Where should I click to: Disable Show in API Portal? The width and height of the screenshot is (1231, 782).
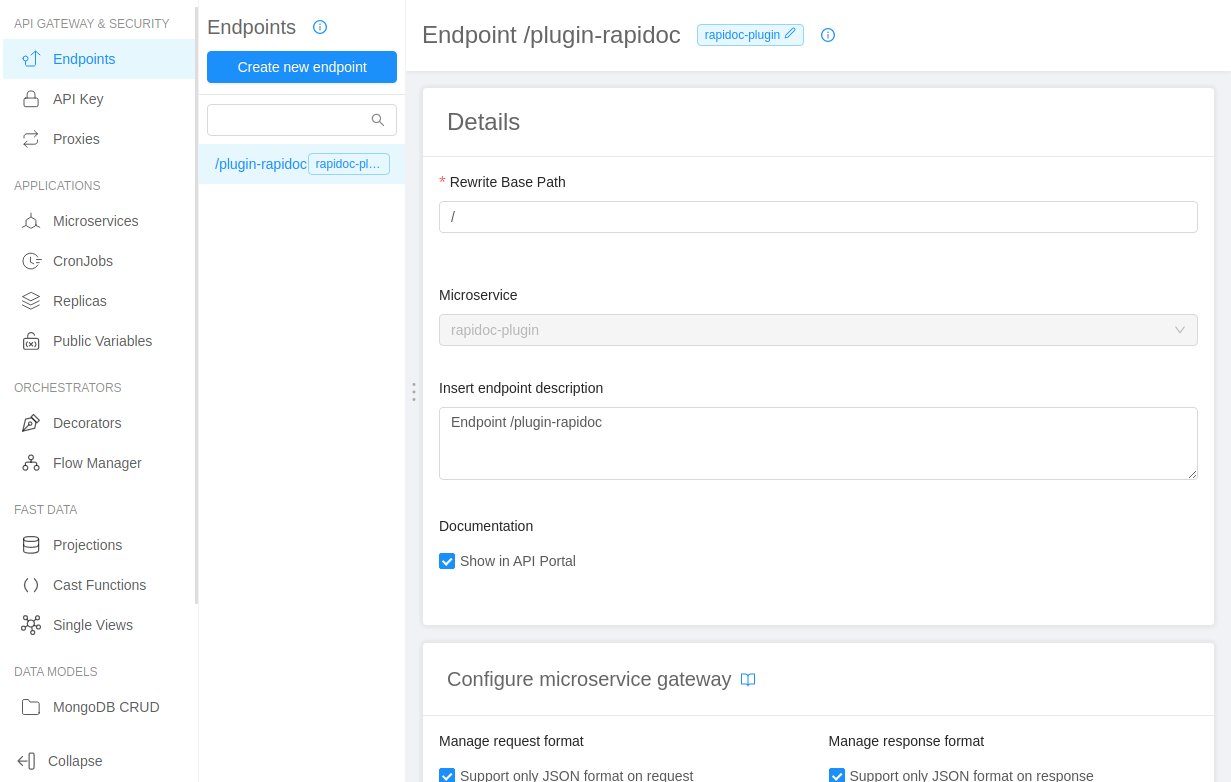446,561
